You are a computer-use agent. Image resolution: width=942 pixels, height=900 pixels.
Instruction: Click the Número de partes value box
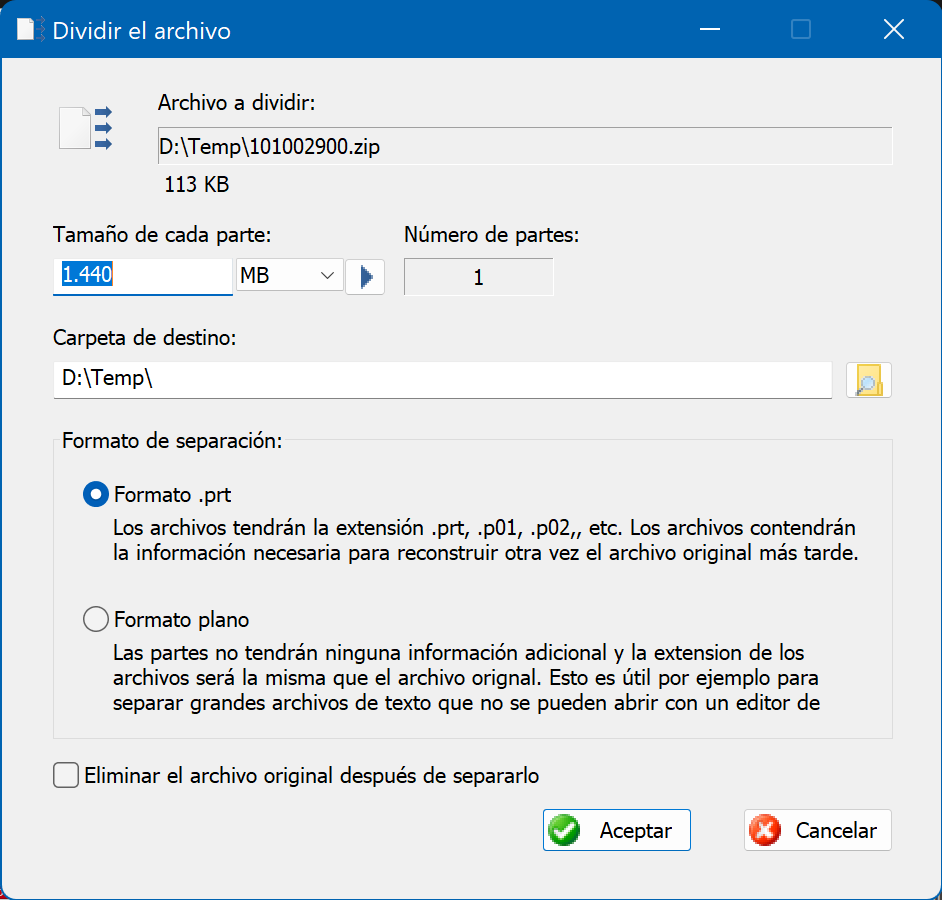[x=479, y=277]
